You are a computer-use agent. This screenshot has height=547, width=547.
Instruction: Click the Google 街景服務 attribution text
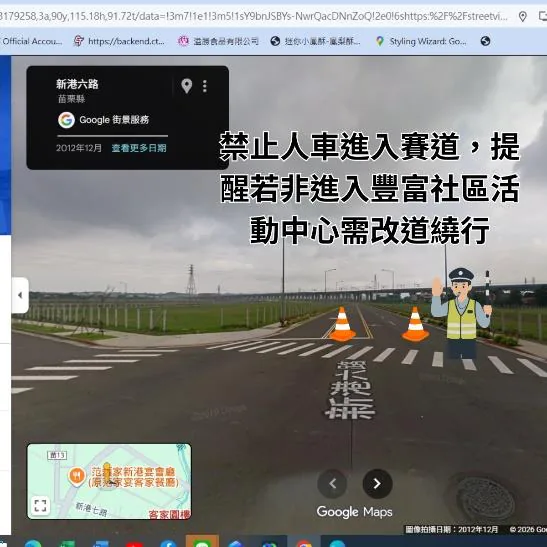(114, 120)
